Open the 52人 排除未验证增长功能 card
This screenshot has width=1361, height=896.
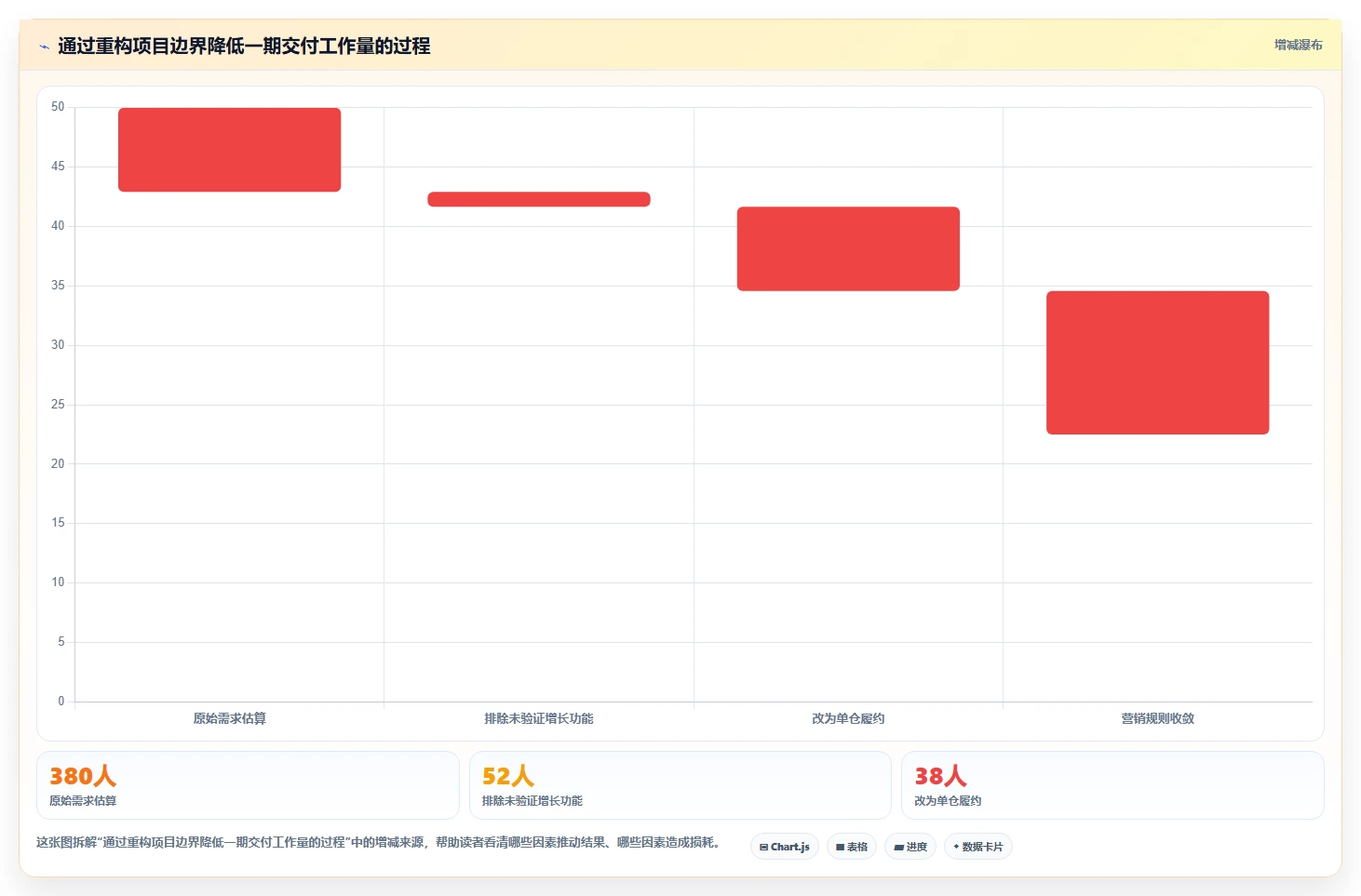coord(680,785)
